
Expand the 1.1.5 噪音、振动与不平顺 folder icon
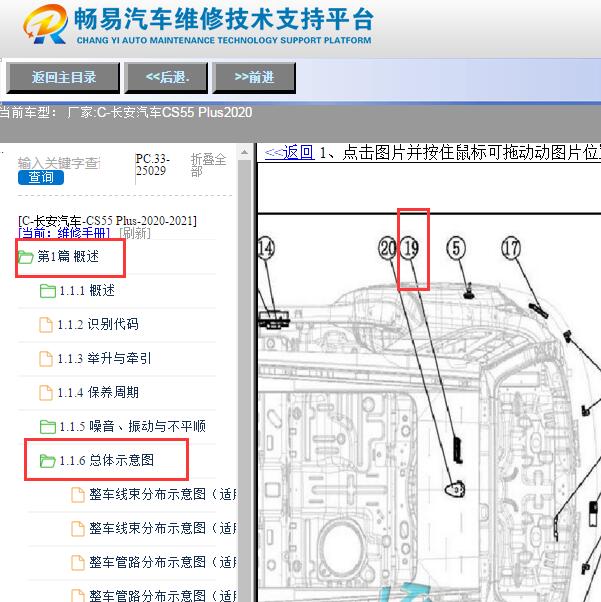48,427
